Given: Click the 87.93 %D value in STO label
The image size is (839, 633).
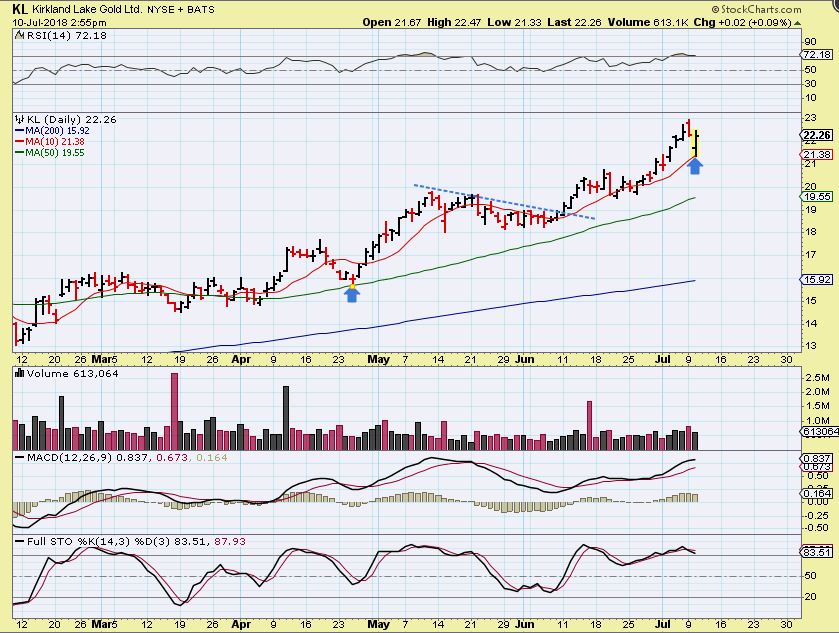Looking at the screenshot, I should [230, 542].
